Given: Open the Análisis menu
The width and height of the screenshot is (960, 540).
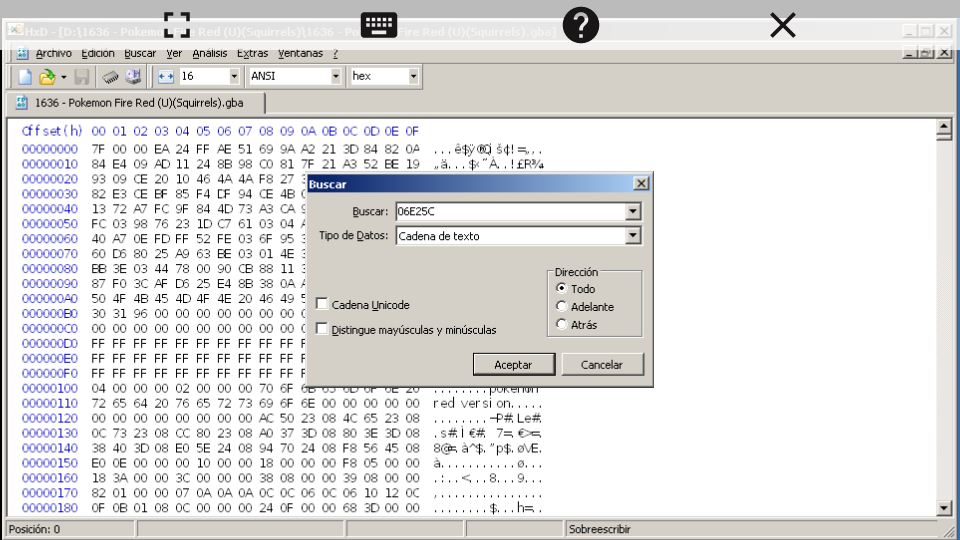Looking at the screenshot, I should click(x=209, y=53).
